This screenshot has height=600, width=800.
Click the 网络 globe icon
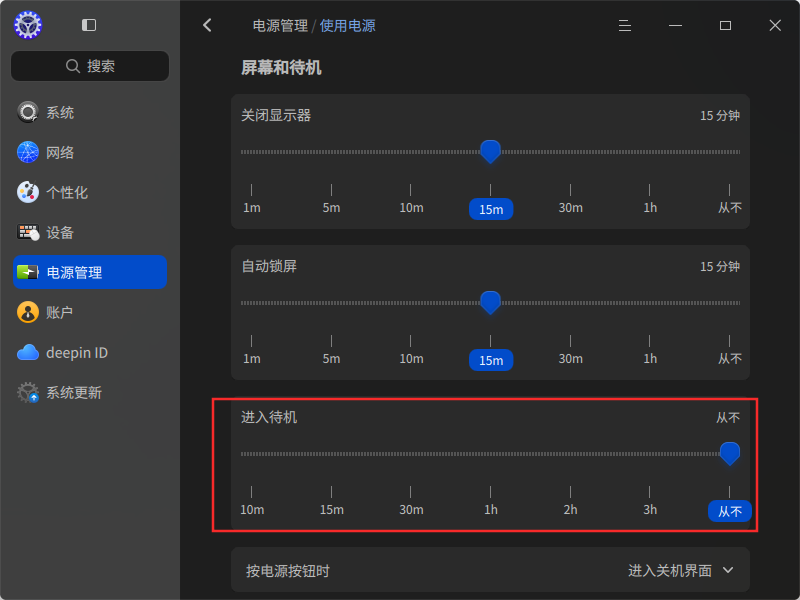point(28,152)
